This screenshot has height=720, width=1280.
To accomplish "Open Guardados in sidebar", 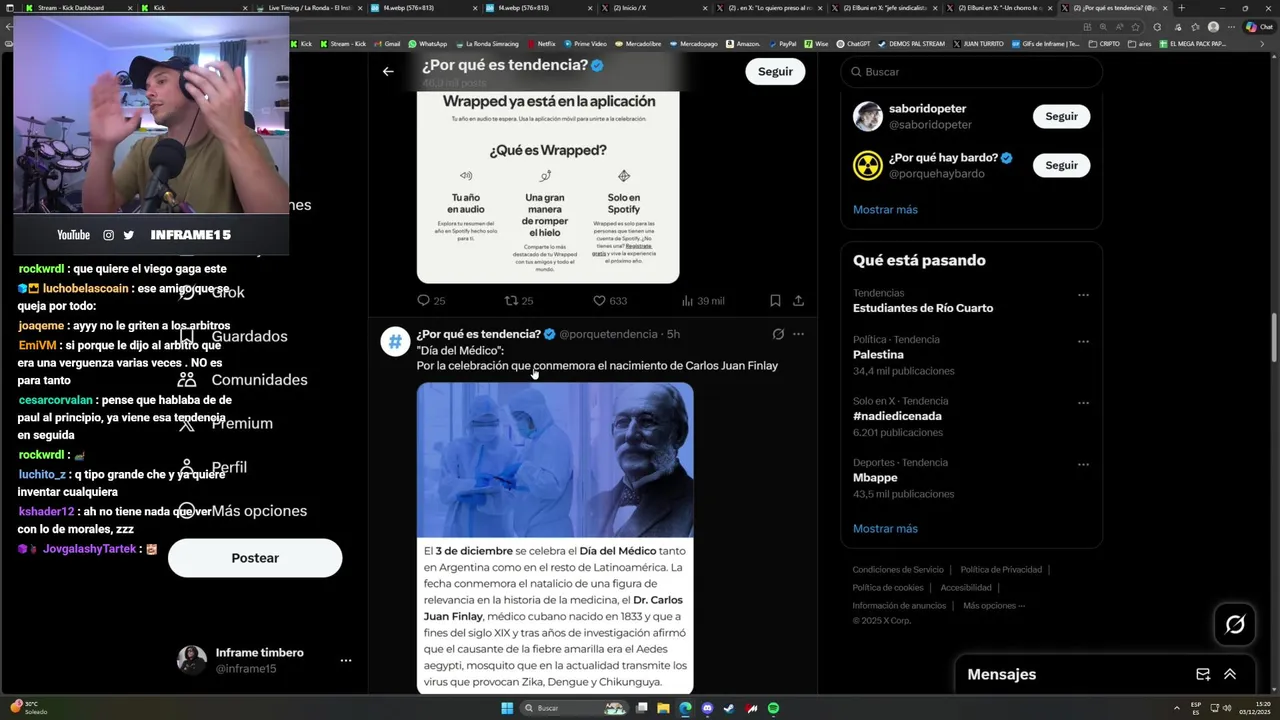I will click(235, 336).
